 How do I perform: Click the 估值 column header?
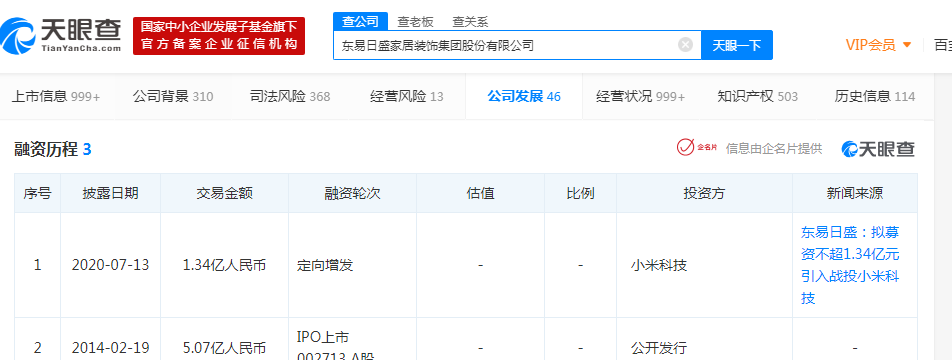pyautogui.click(x=481, y=193)
